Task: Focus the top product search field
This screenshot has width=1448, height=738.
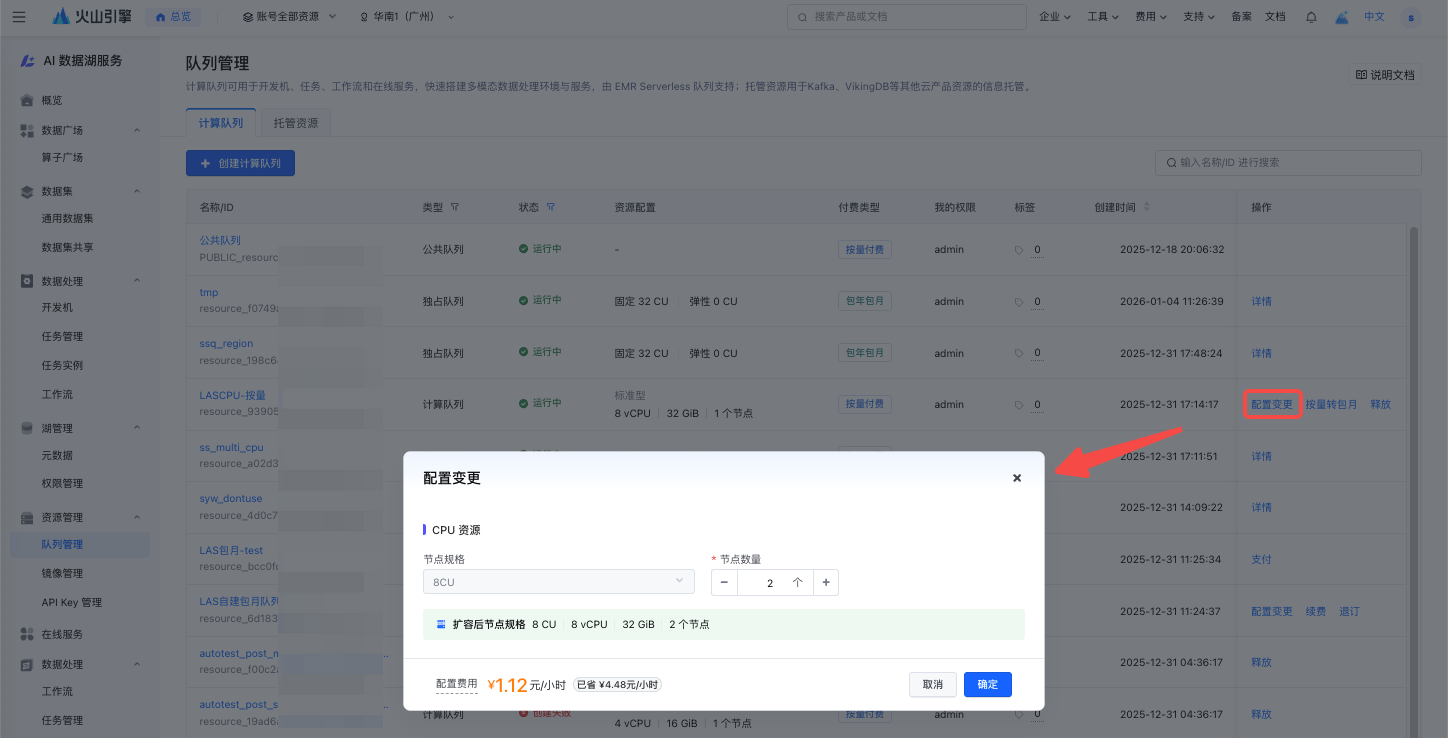Action: [907, 17]
